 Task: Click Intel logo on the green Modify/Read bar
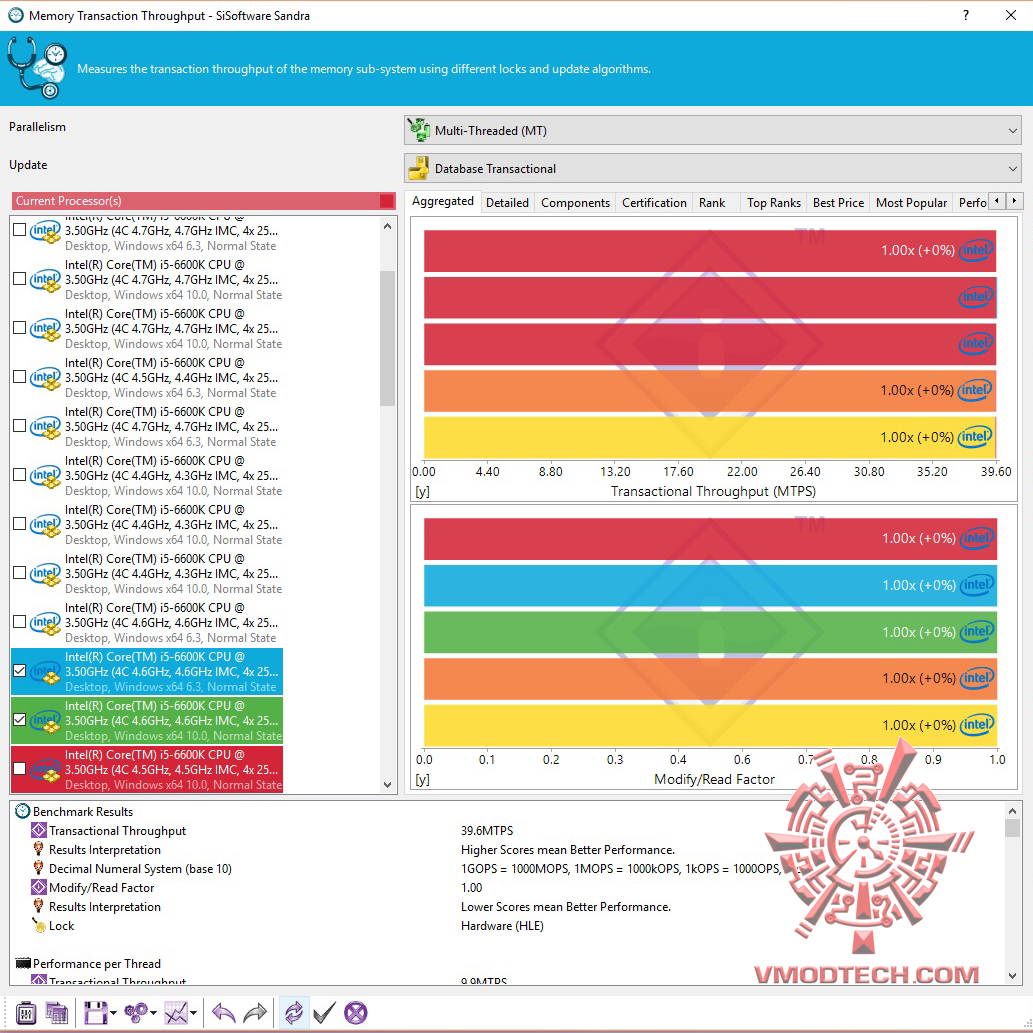(x=977, y=632)
